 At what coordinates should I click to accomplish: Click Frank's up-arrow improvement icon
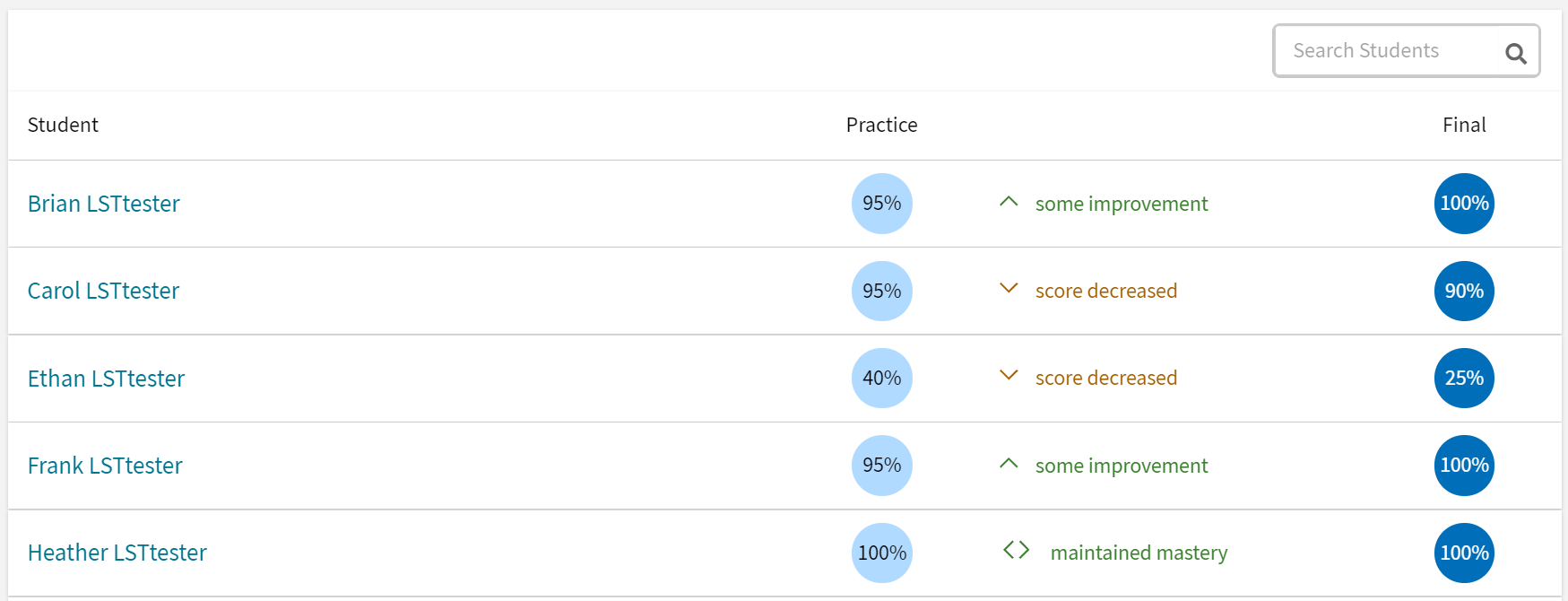pos(1009,465)
